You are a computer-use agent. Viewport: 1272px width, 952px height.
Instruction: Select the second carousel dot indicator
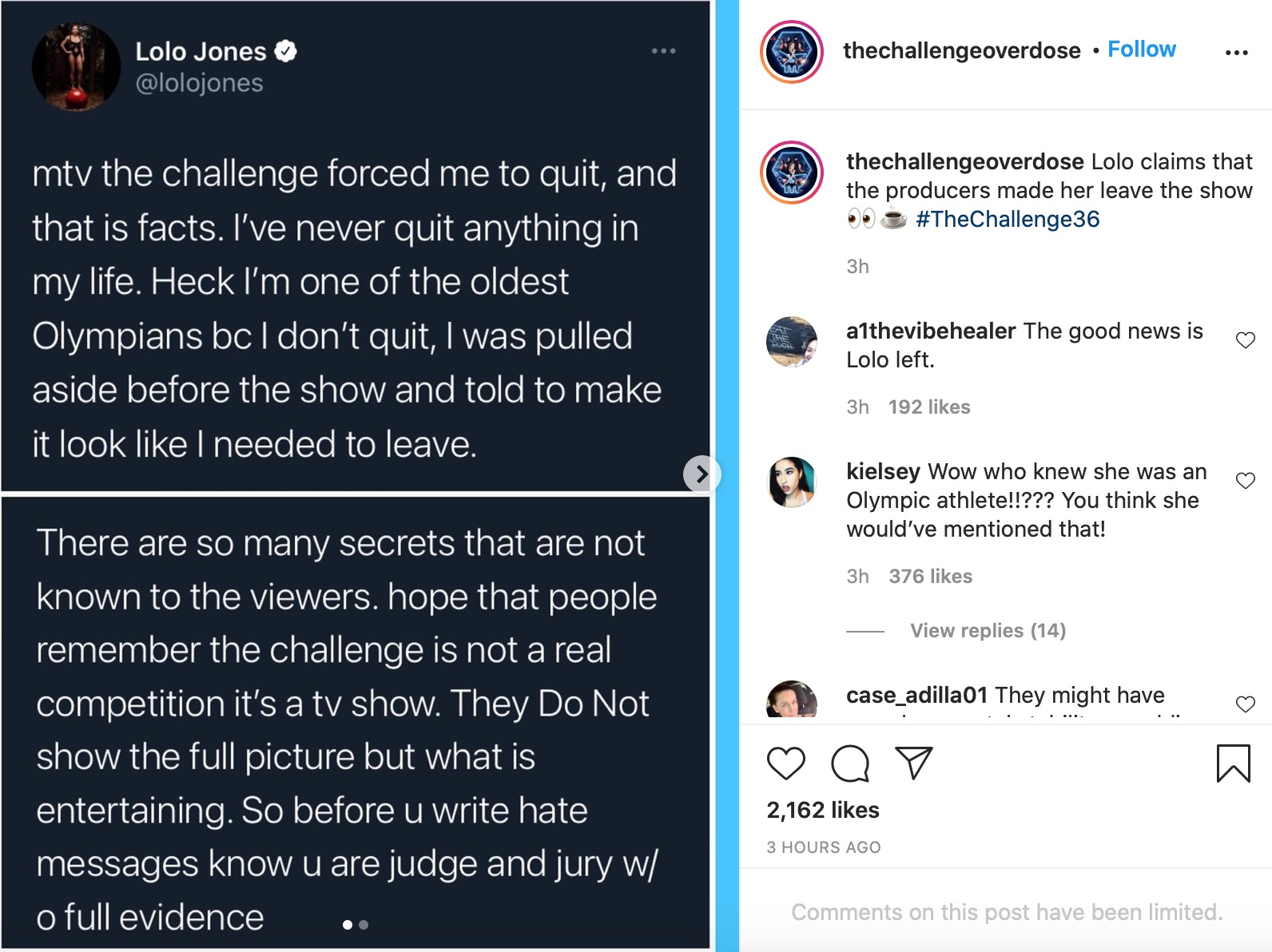[364, 925]
